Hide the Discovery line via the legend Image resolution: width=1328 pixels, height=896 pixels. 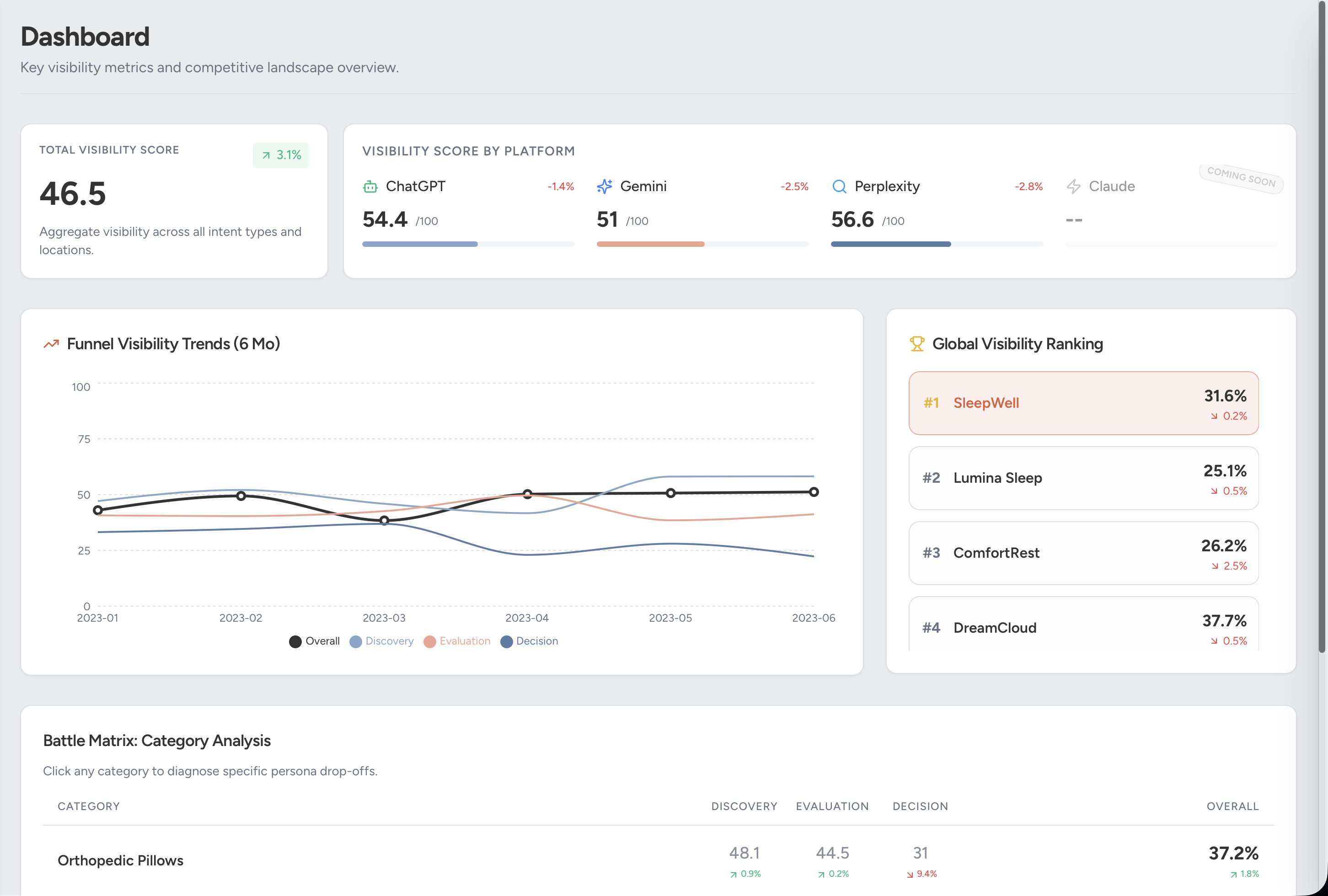pyautogui.click(x=381, y=641)
